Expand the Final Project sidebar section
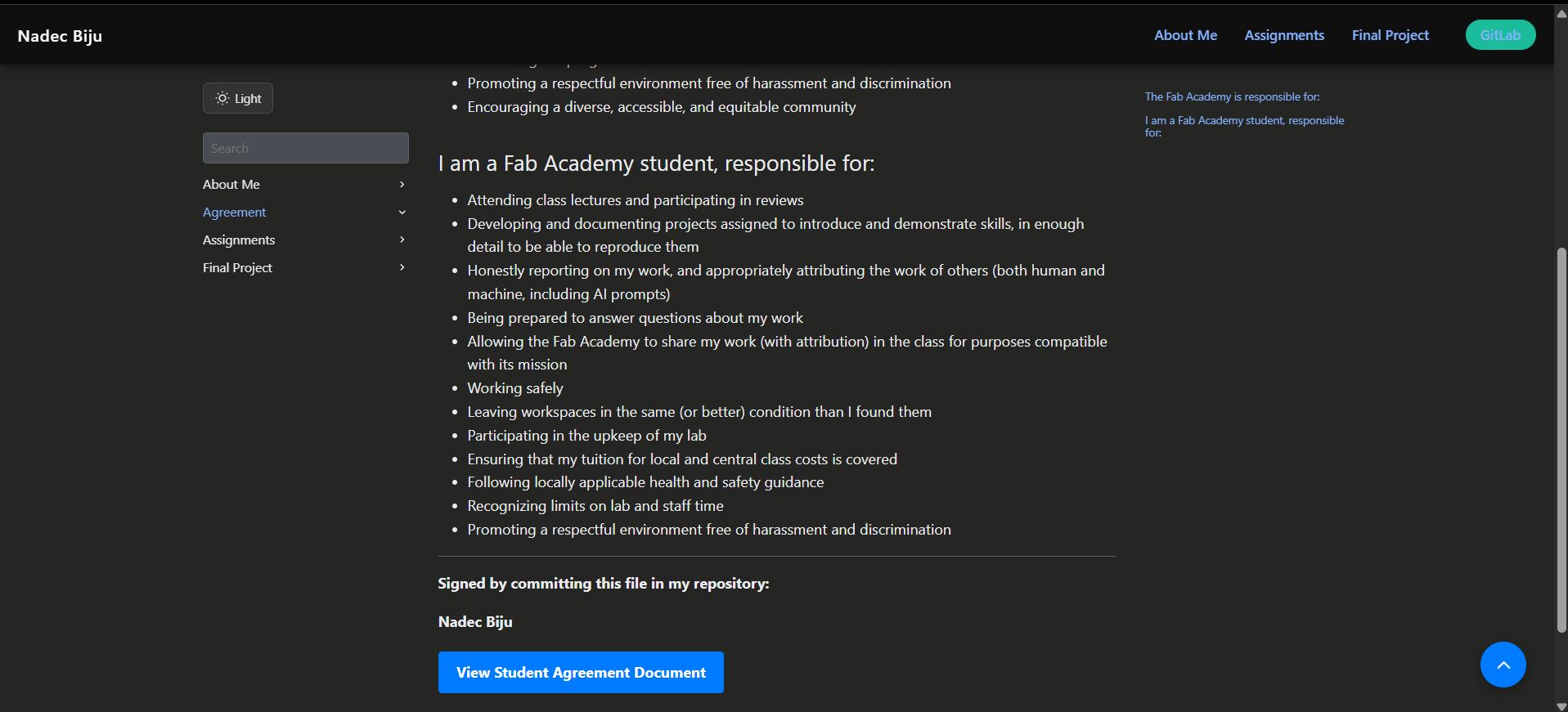Viewport: 1568px width, 712px height. click(401, 267)
